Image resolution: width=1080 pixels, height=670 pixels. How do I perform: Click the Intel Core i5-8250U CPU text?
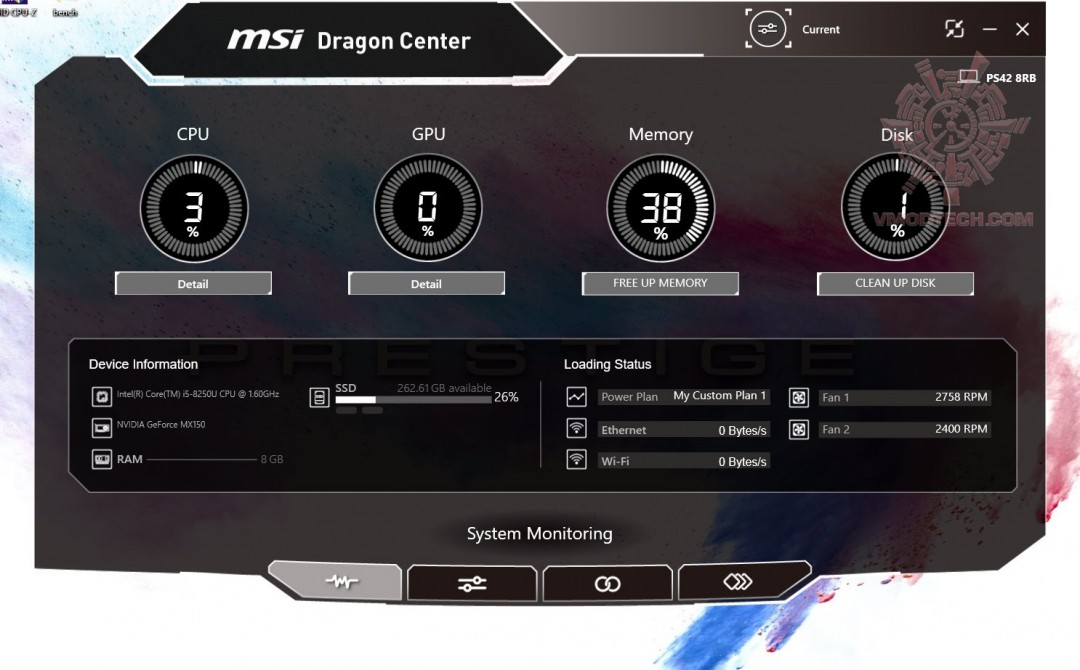pyautogui.click(x=198, y=394)
